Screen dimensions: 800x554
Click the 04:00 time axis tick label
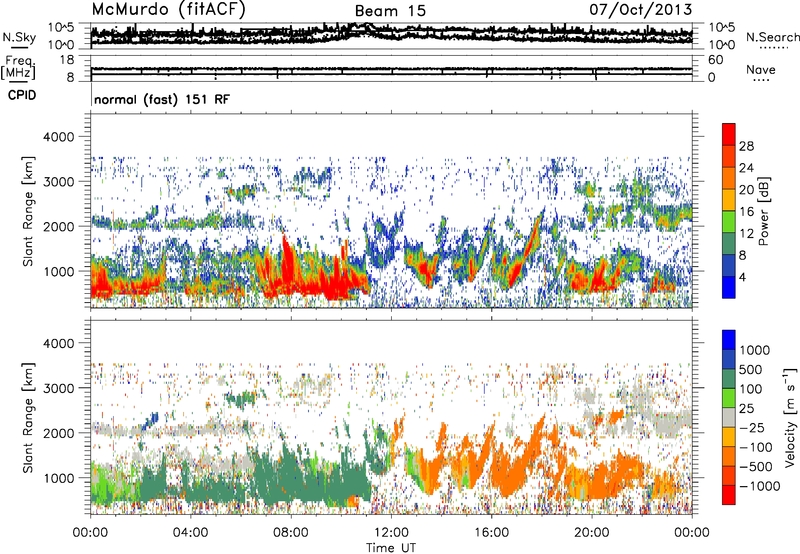pos(190,533)
